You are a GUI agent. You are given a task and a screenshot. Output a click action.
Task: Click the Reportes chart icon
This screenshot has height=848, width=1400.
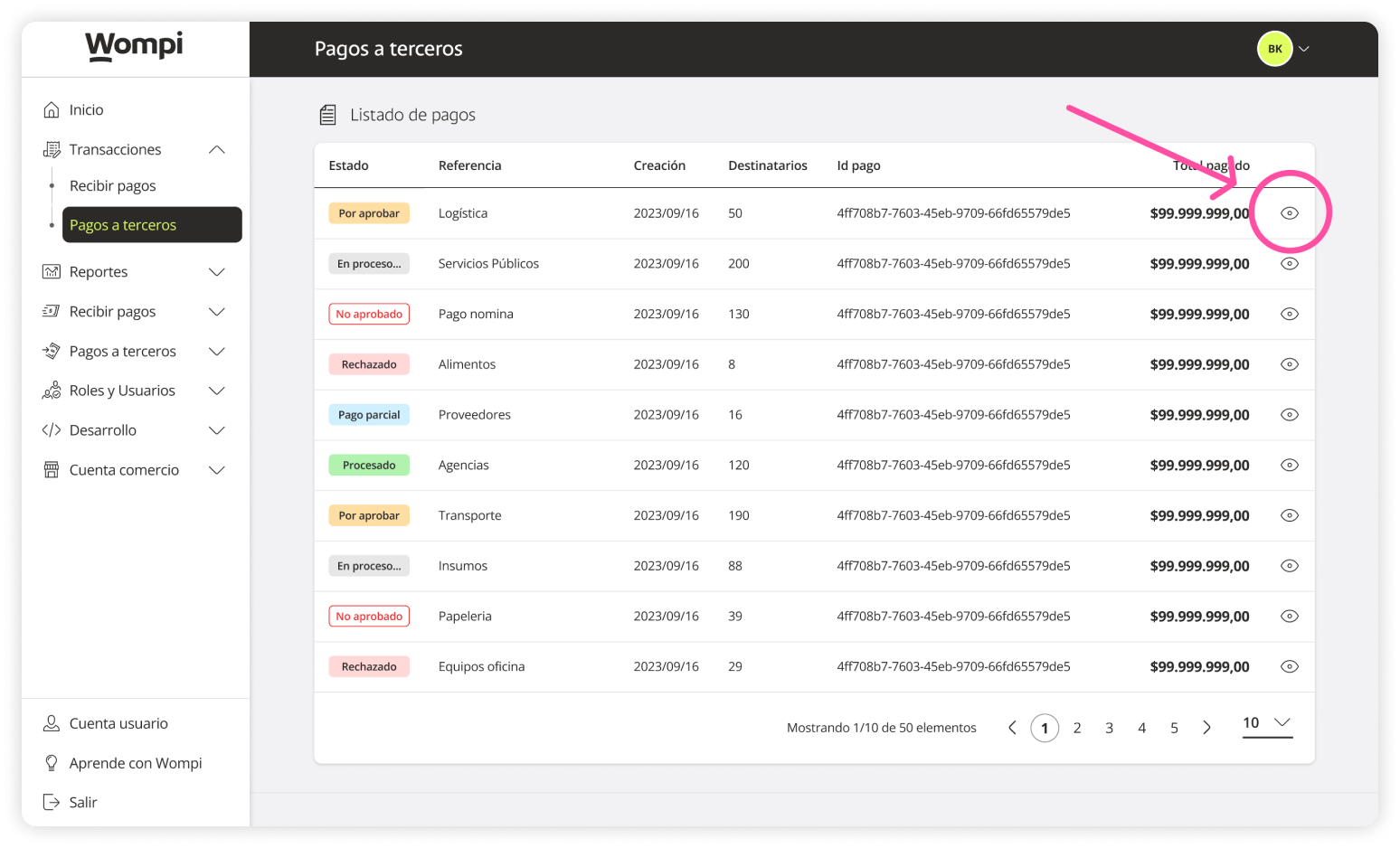pos(52,271)
